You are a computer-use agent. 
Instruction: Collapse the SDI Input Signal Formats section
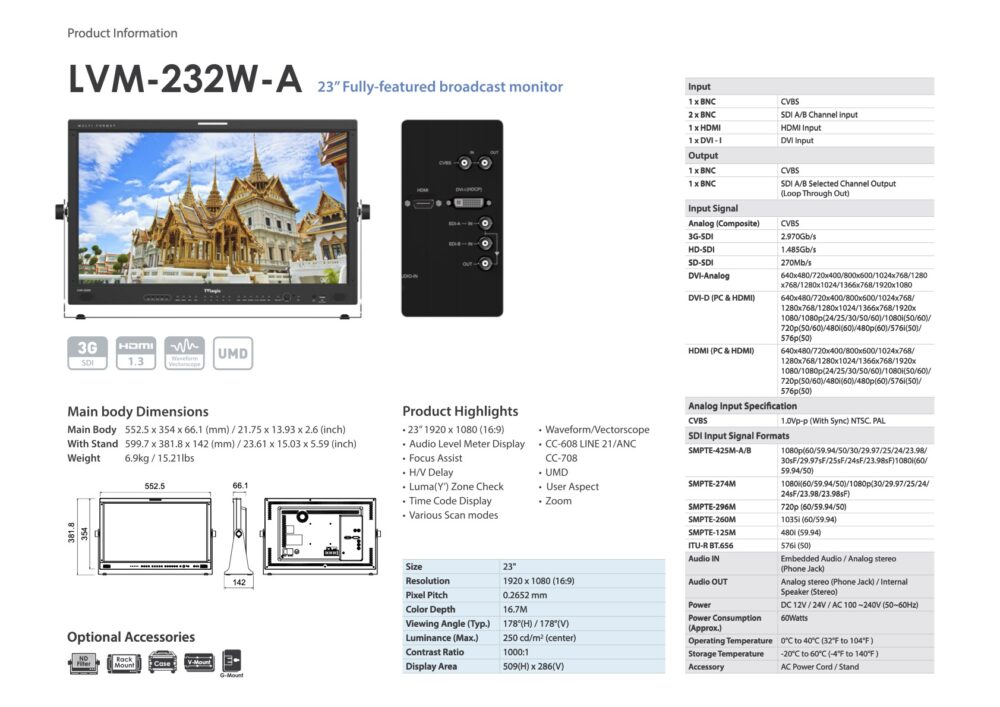point(740,435)
